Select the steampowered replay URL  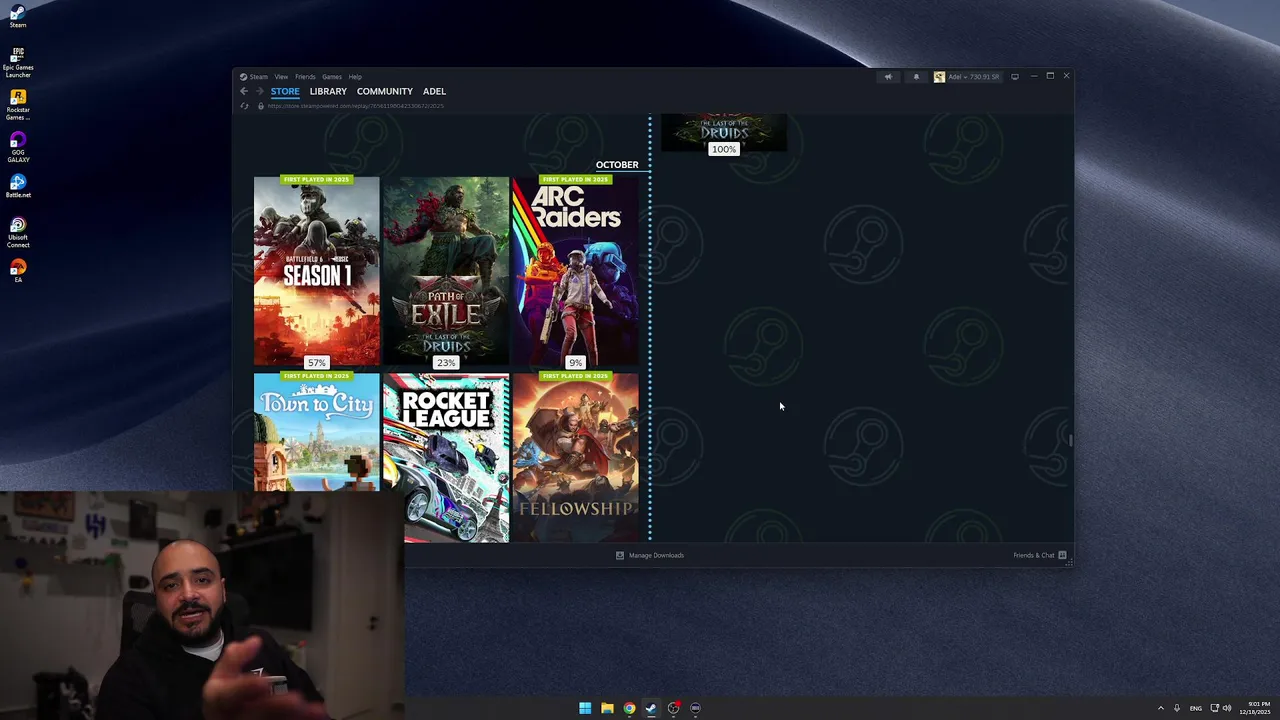click(355, 106)
